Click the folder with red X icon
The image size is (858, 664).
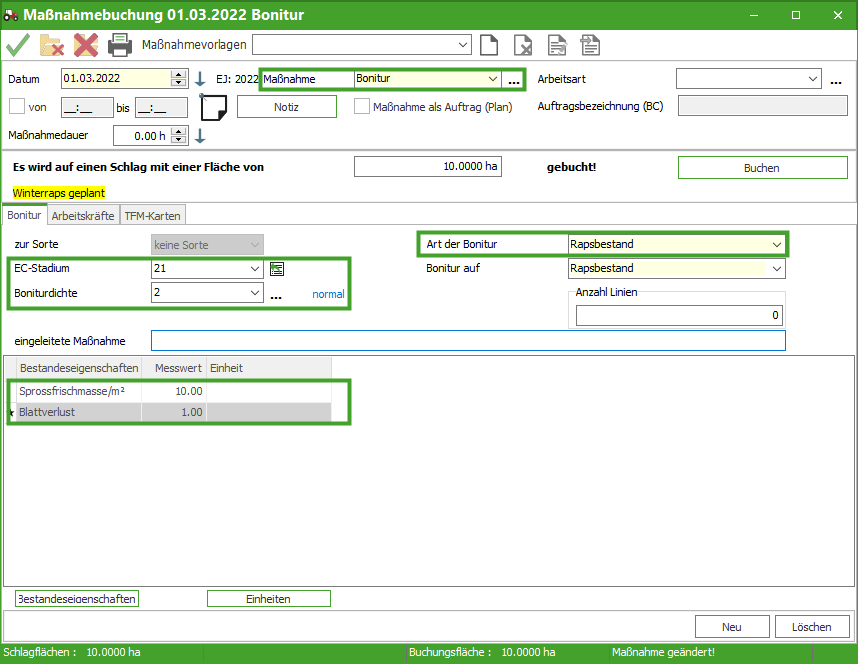[51, 45]
